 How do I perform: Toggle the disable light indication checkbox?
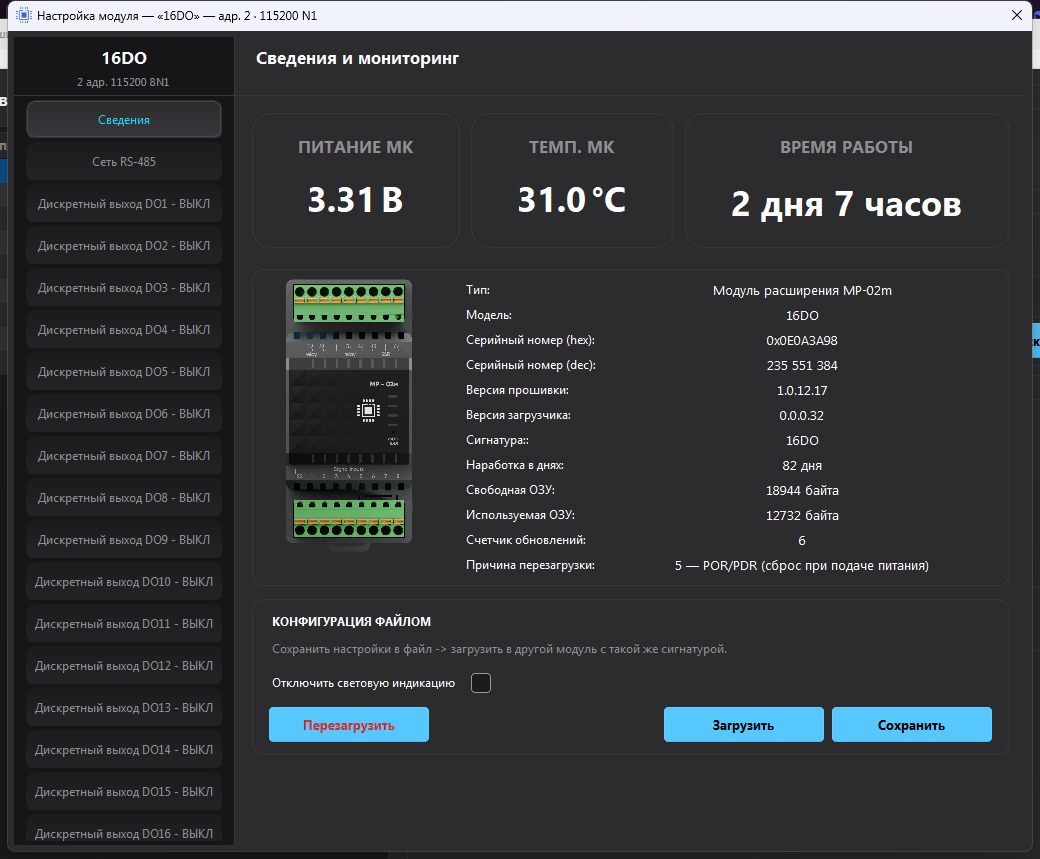481,683
